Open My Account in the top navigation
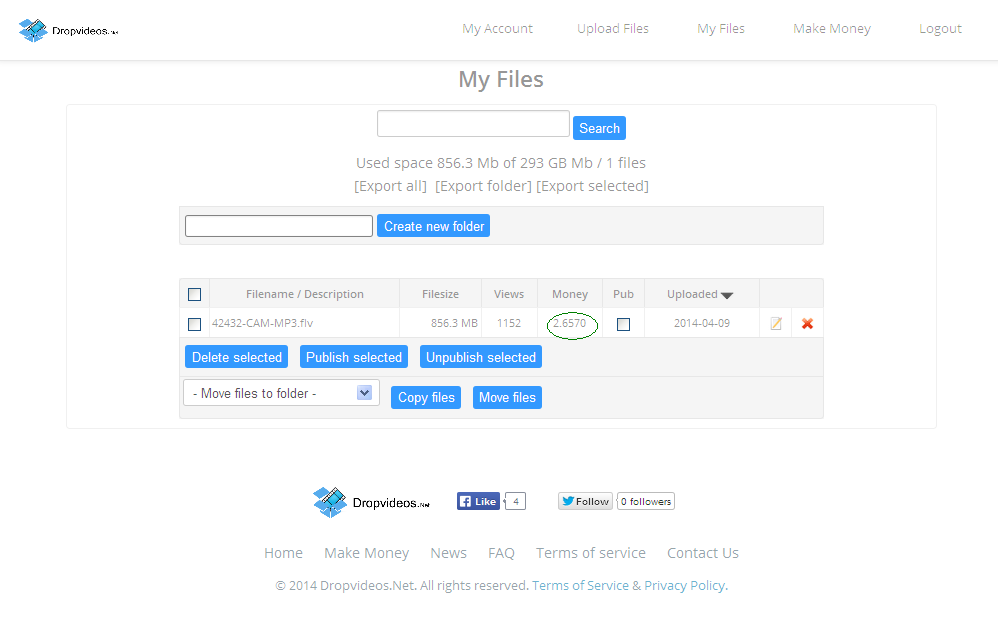The width and height of the screenshot is (998, 622). [497, 29]
